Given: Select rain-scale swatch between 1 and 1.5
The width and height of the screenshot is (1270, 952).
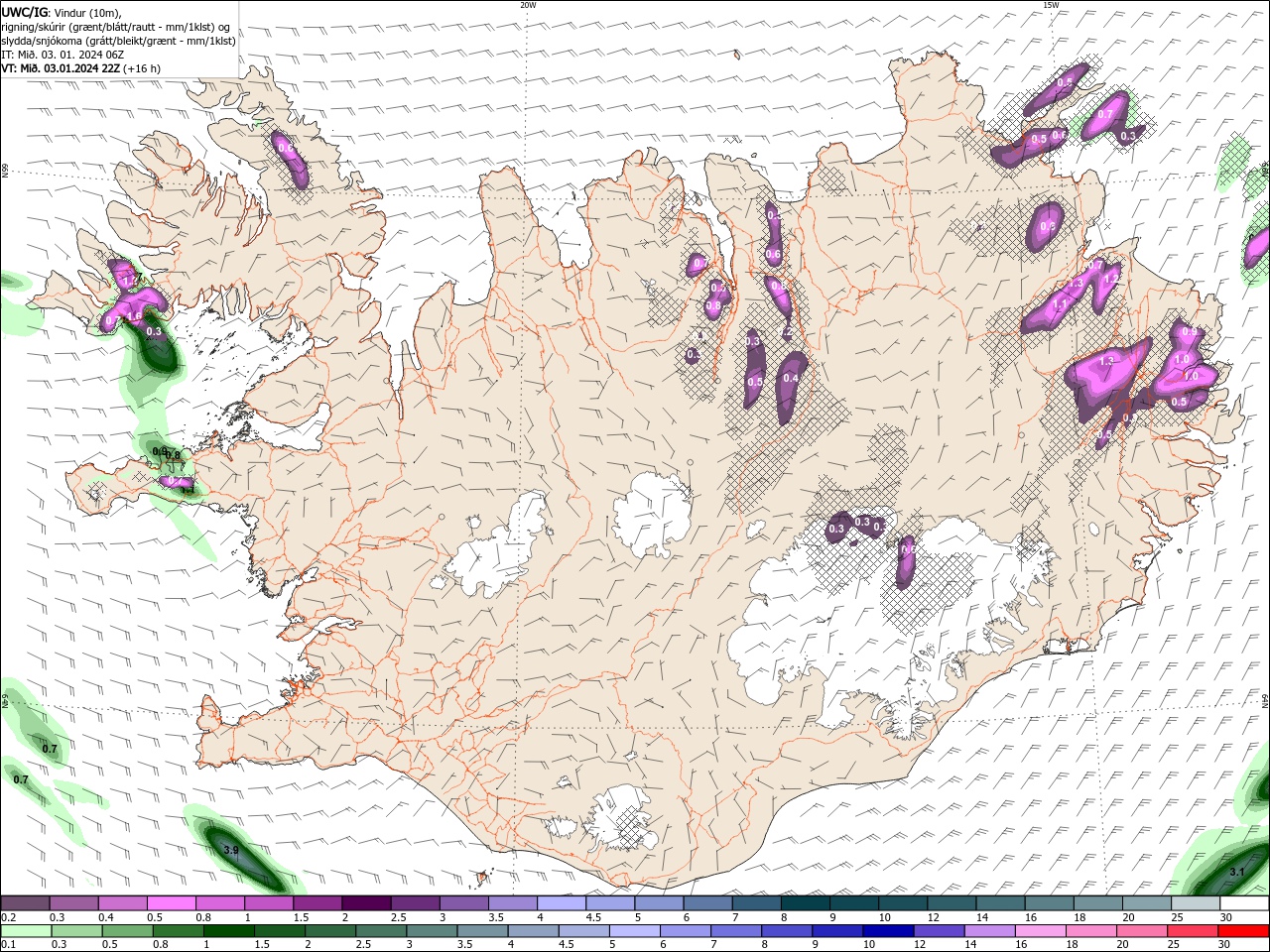Looking at the screenshot, I should pos(229,931).
